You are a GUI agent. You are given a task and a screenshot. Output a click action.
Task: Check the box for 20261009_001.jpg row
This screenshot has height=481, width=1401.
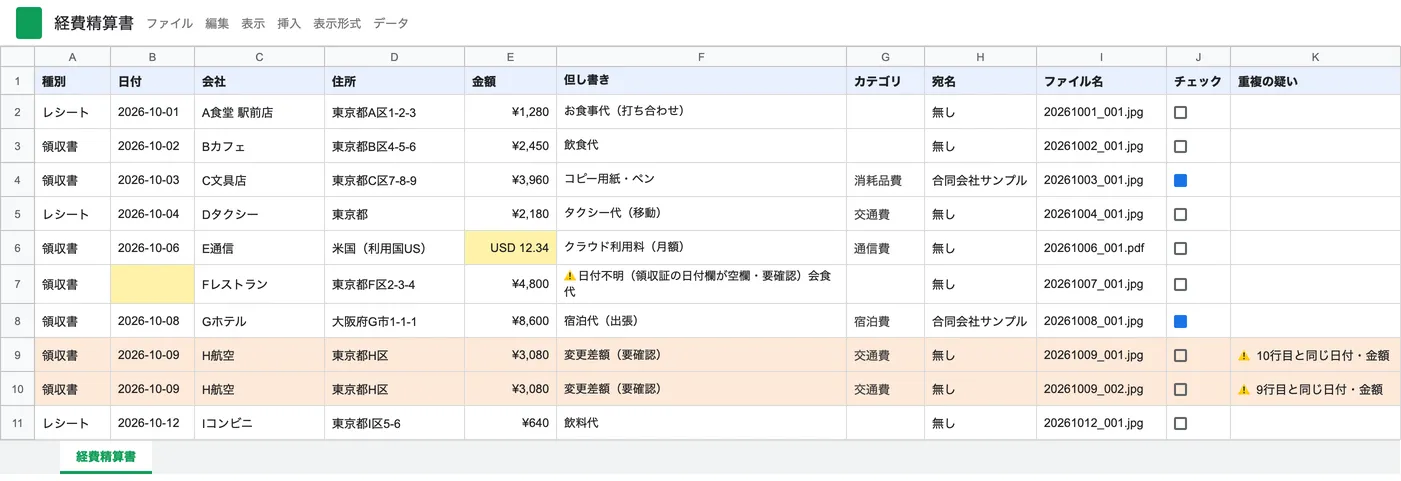click(1180, 355)
